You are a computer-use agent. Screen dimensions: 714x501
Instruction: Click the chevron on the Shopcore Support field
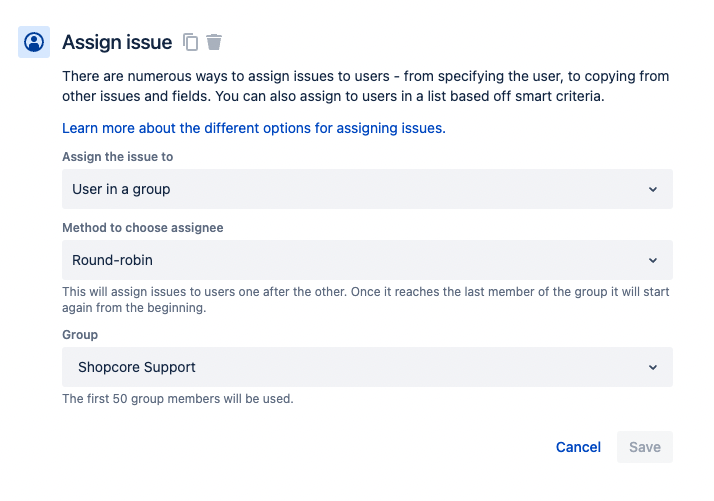tap(653, 368)
